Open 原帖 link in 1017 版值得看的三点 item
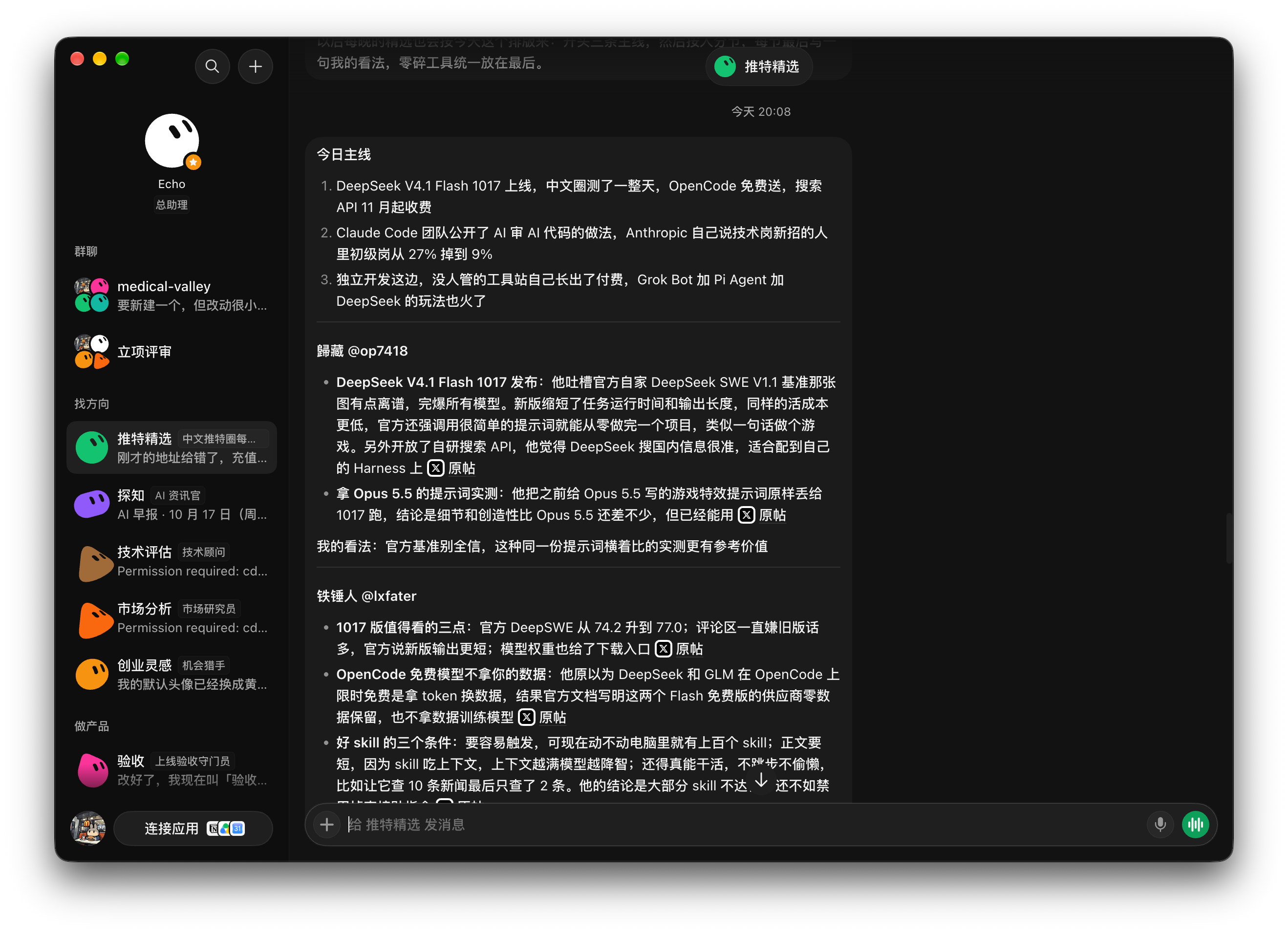This screenshot has height=934, width=1288. pos(689,648)
